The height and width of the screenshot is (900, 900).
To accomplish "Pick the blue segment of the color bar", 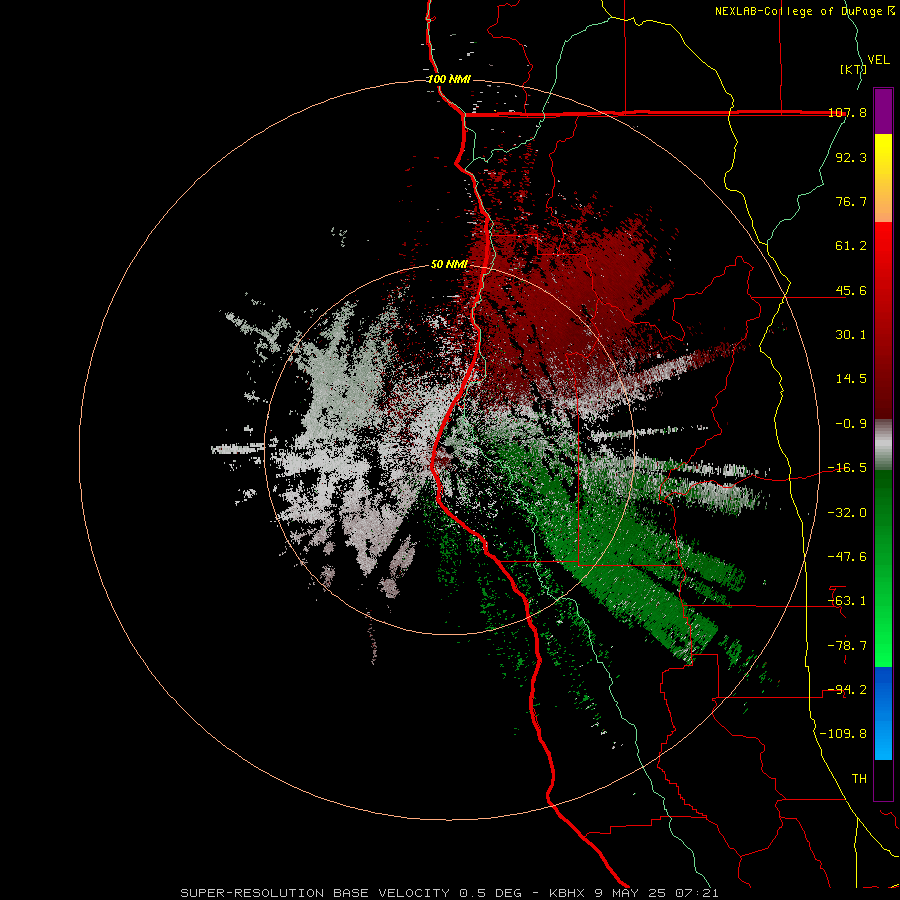I will [x=883, y=713].
